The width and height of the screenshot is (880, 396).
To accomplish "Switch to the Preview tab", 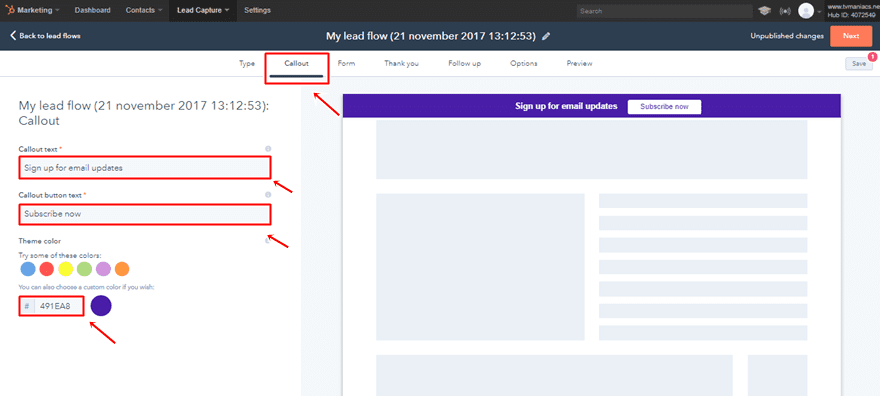I will pos(579,63).
